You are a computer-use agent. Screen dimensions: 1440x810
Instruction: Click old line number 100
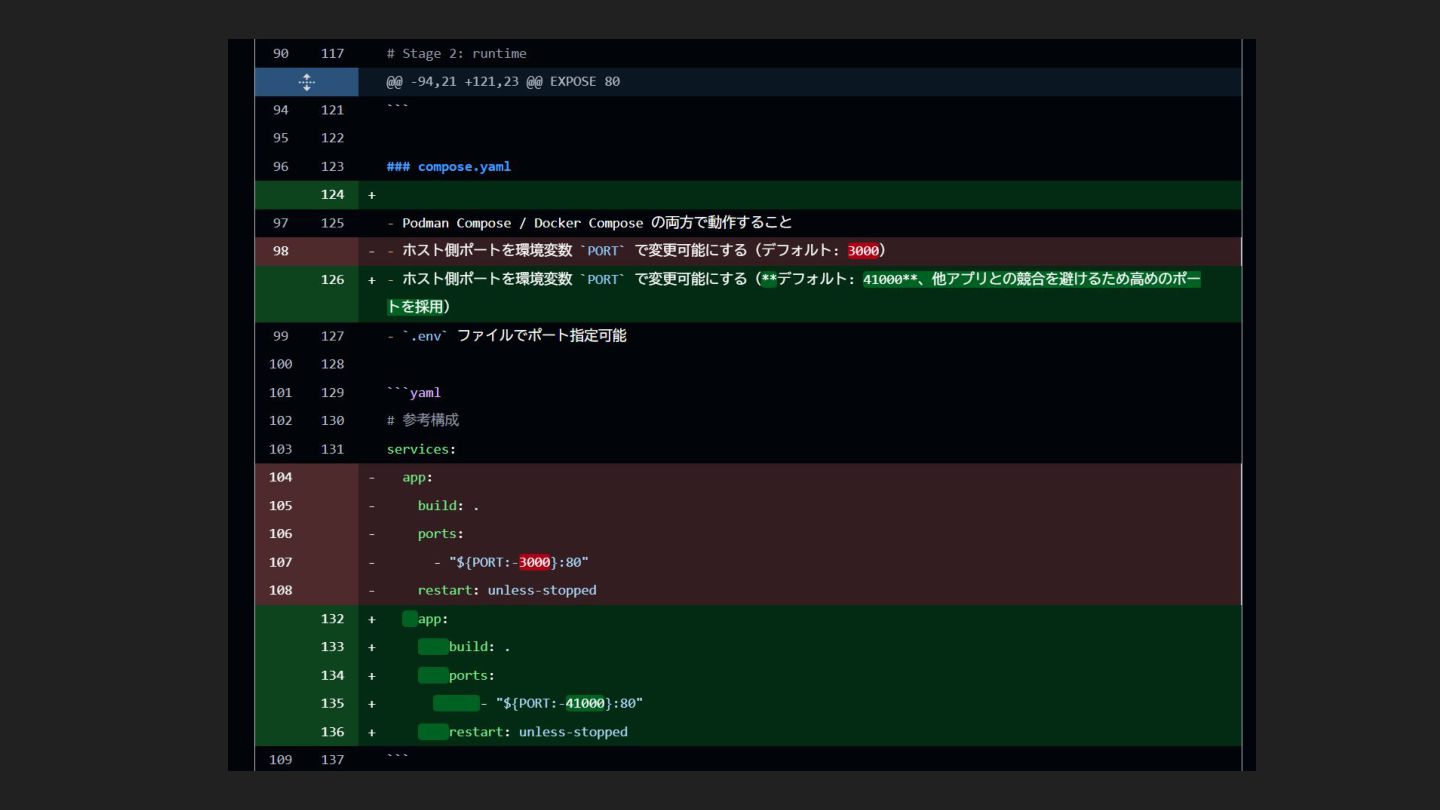click(x=281, y=364)
